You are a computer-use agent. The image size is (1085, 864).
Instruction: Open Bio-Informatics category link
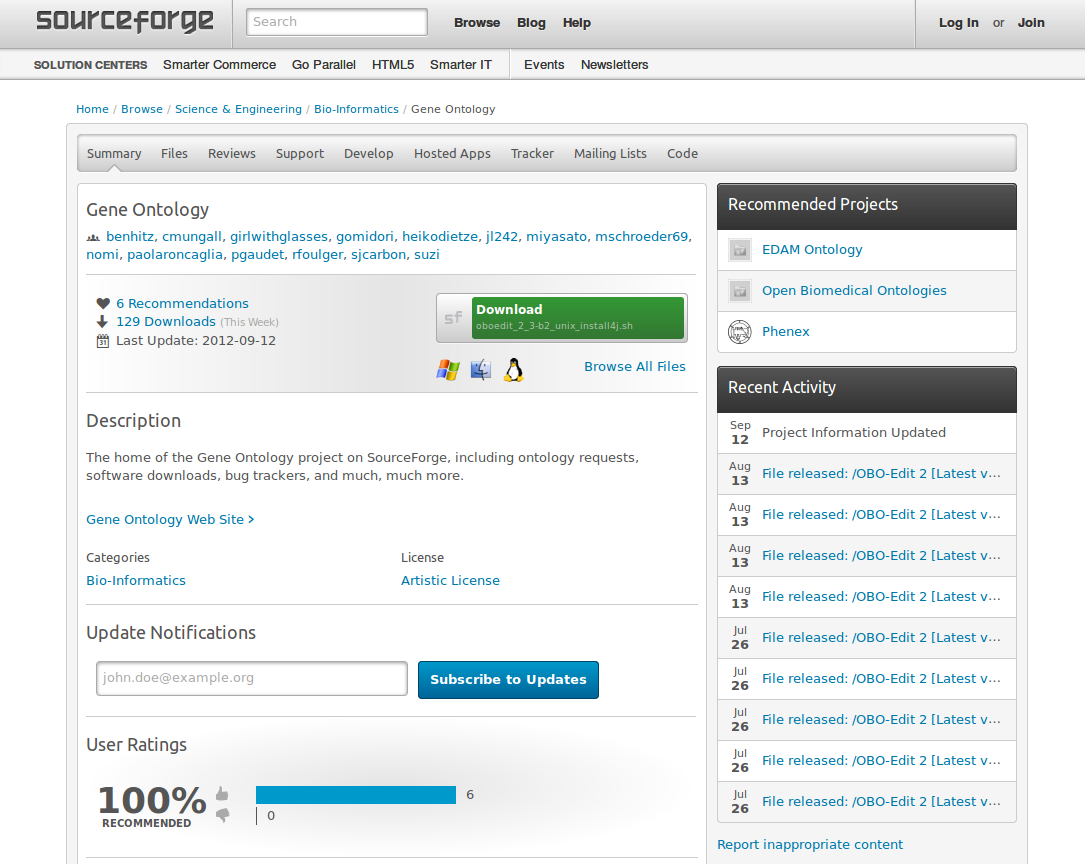pos(136,580)
